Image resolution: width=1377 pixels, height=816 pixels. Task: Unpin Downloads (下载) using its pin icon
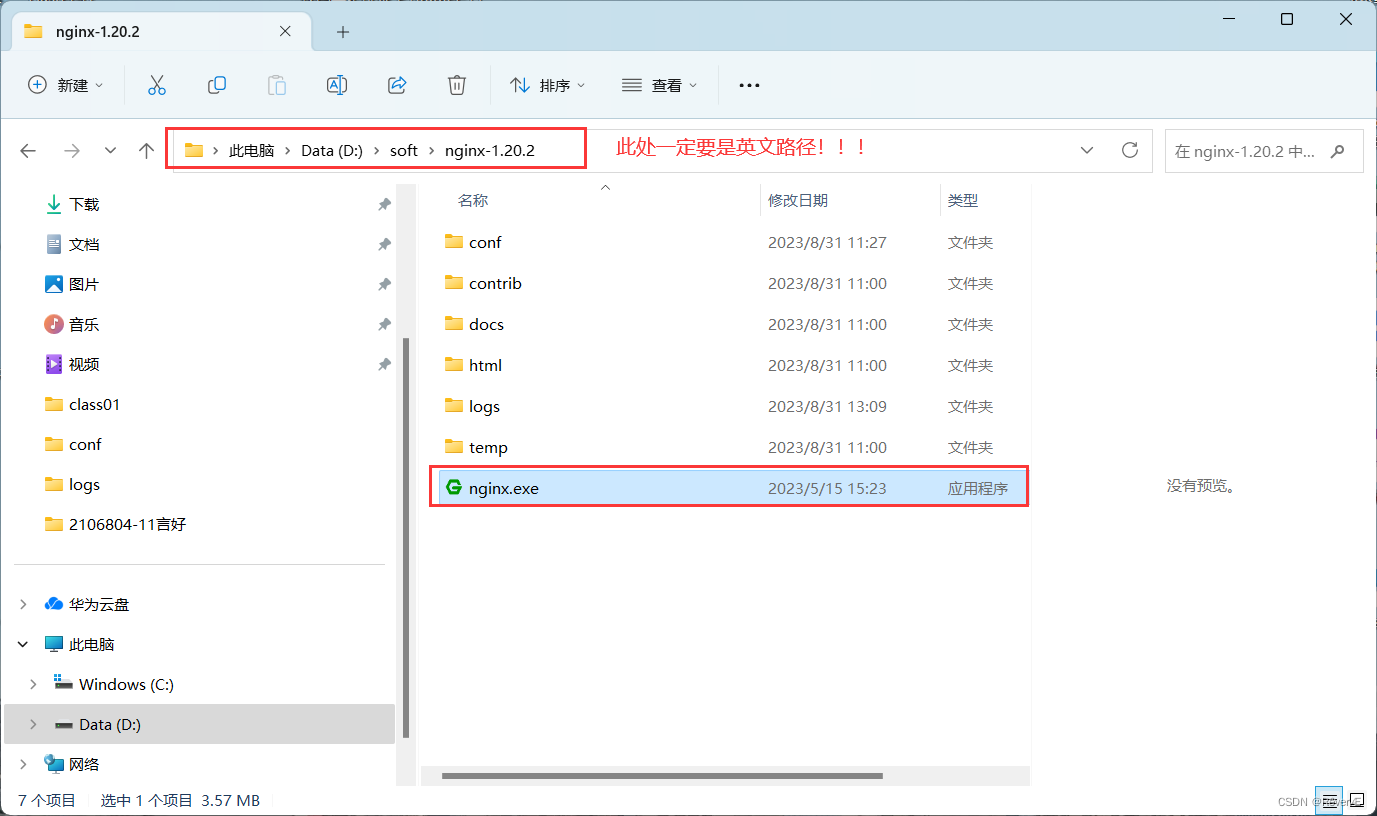pyautogui.click(x=384, y=204)
